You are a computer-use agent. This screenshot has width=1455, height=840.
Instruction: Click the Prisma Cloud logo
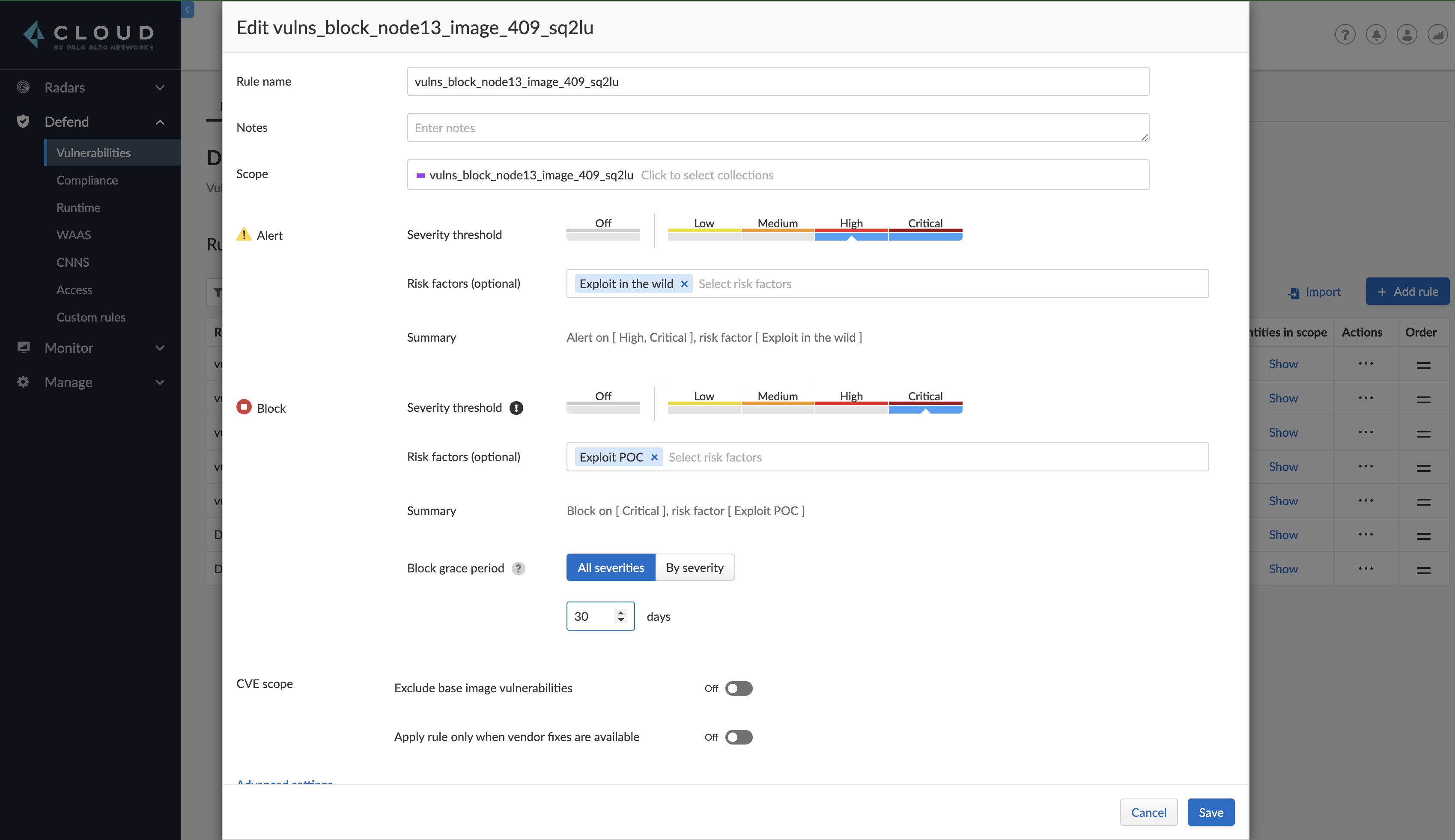89,35
